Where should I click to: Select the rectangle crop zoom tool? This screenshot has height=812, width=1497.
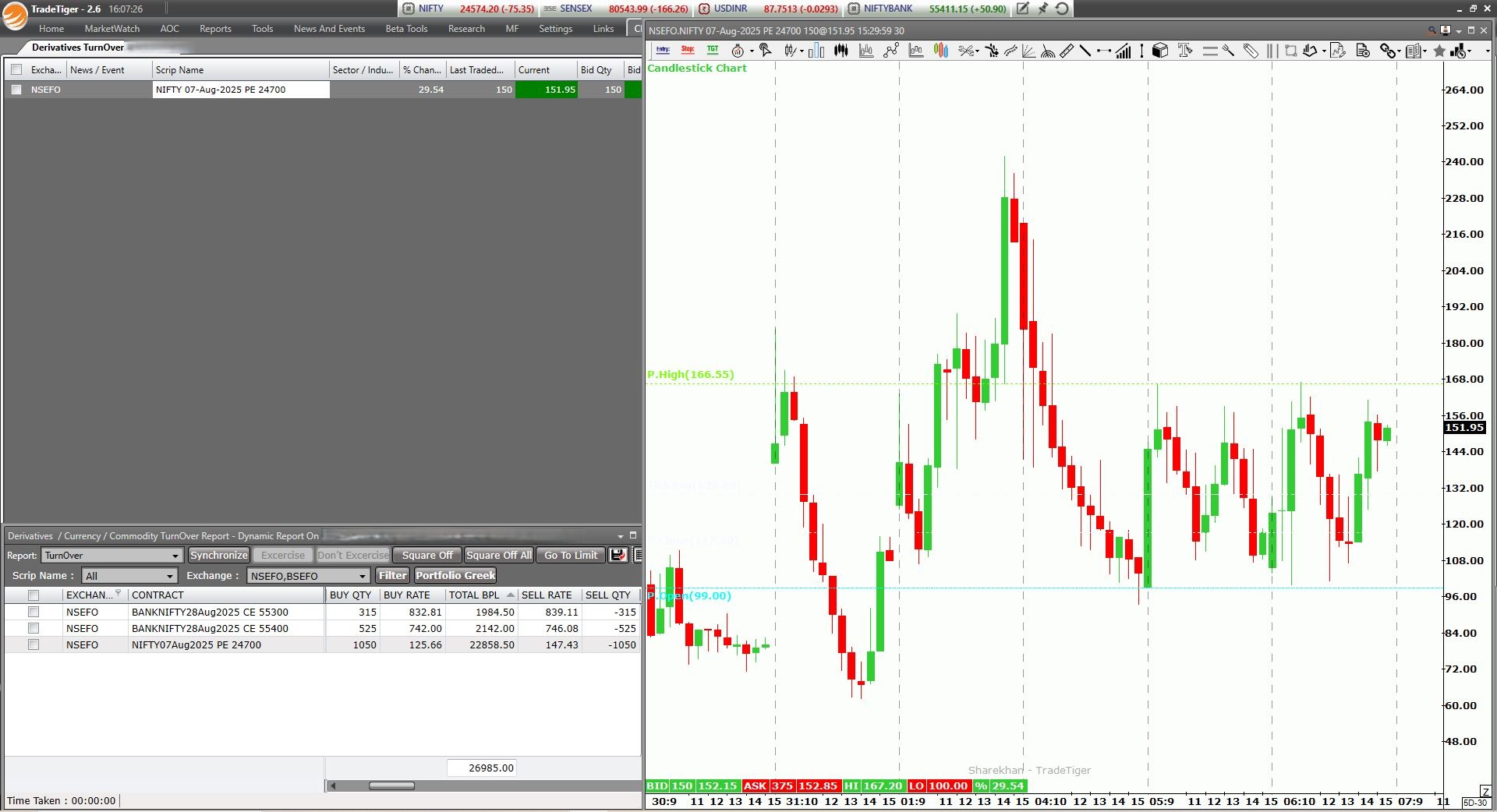pos(1291,51)
